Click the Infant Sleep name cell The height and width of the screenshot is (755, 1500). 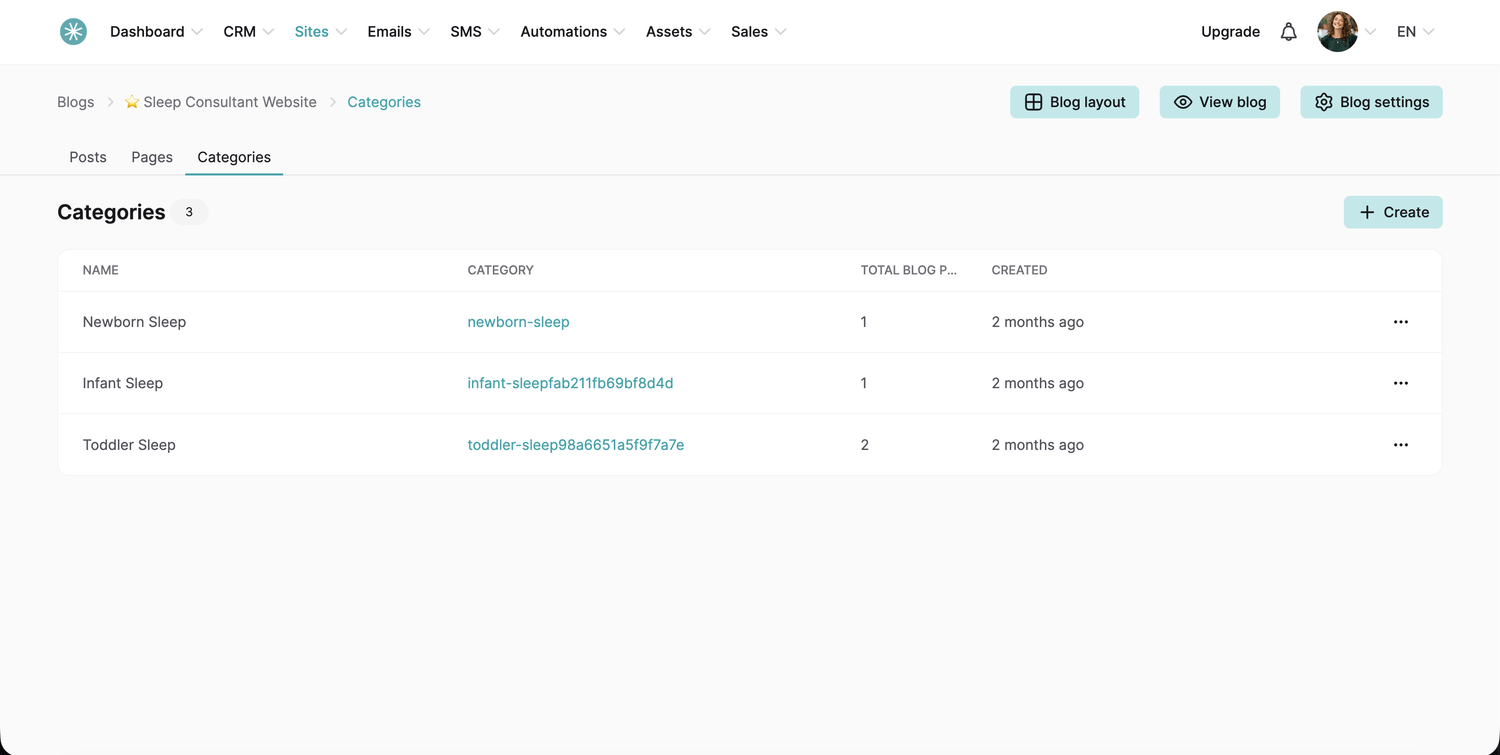coord(123,383)
